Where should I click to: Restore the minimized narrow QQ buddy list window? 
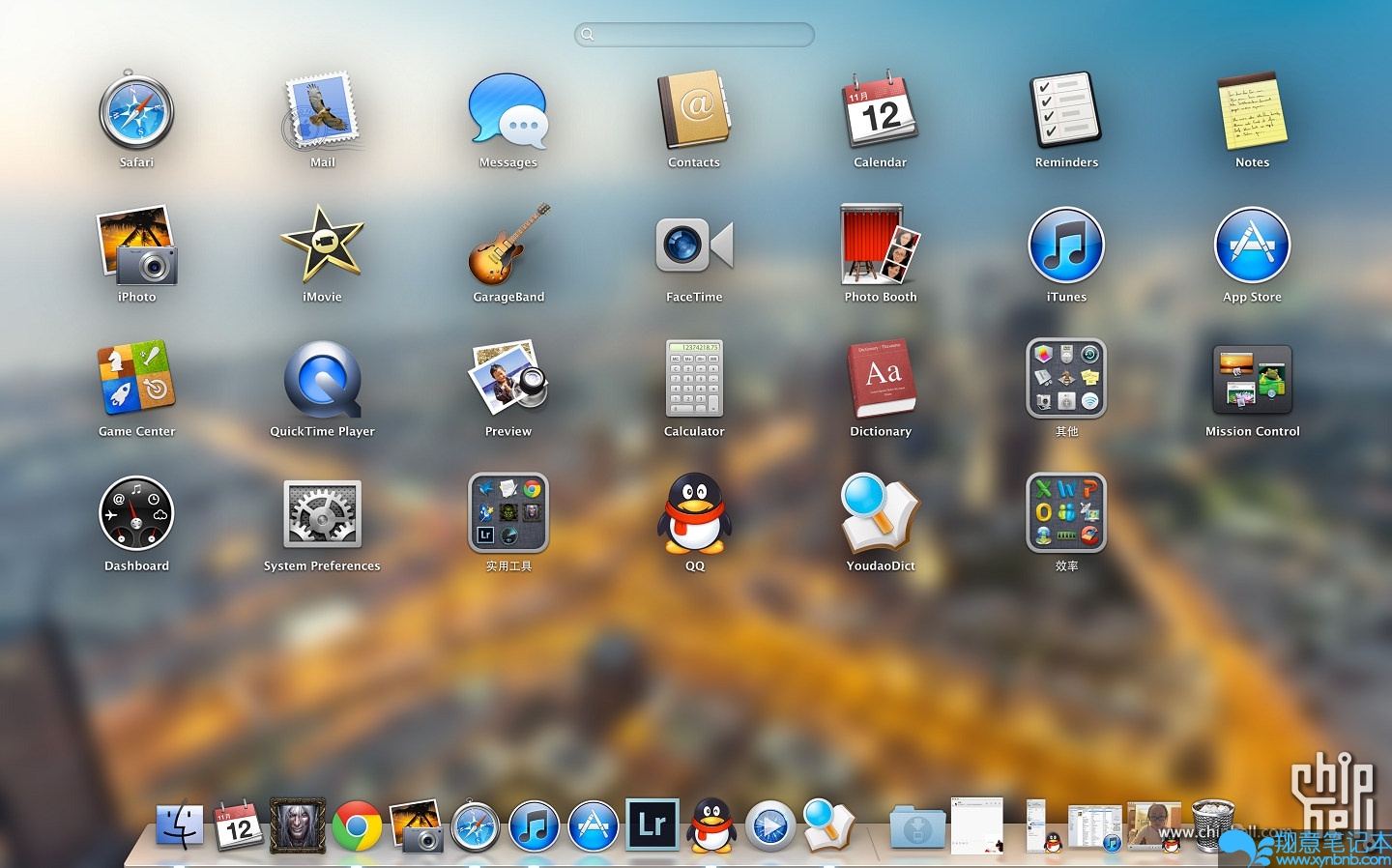pos(1043,826)
